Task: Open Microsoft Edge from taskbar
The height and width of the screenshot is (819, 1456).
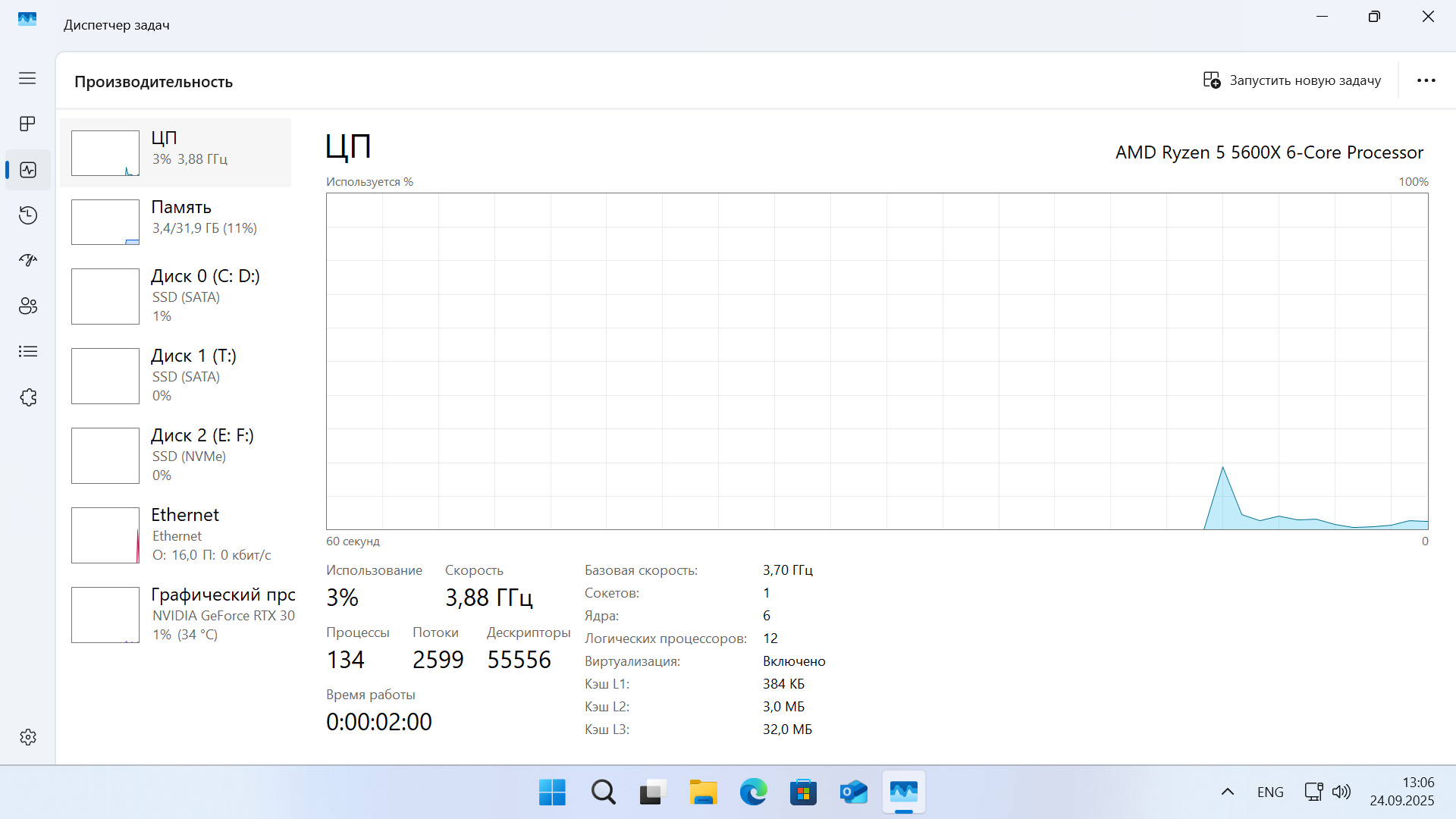Action: 753,792
